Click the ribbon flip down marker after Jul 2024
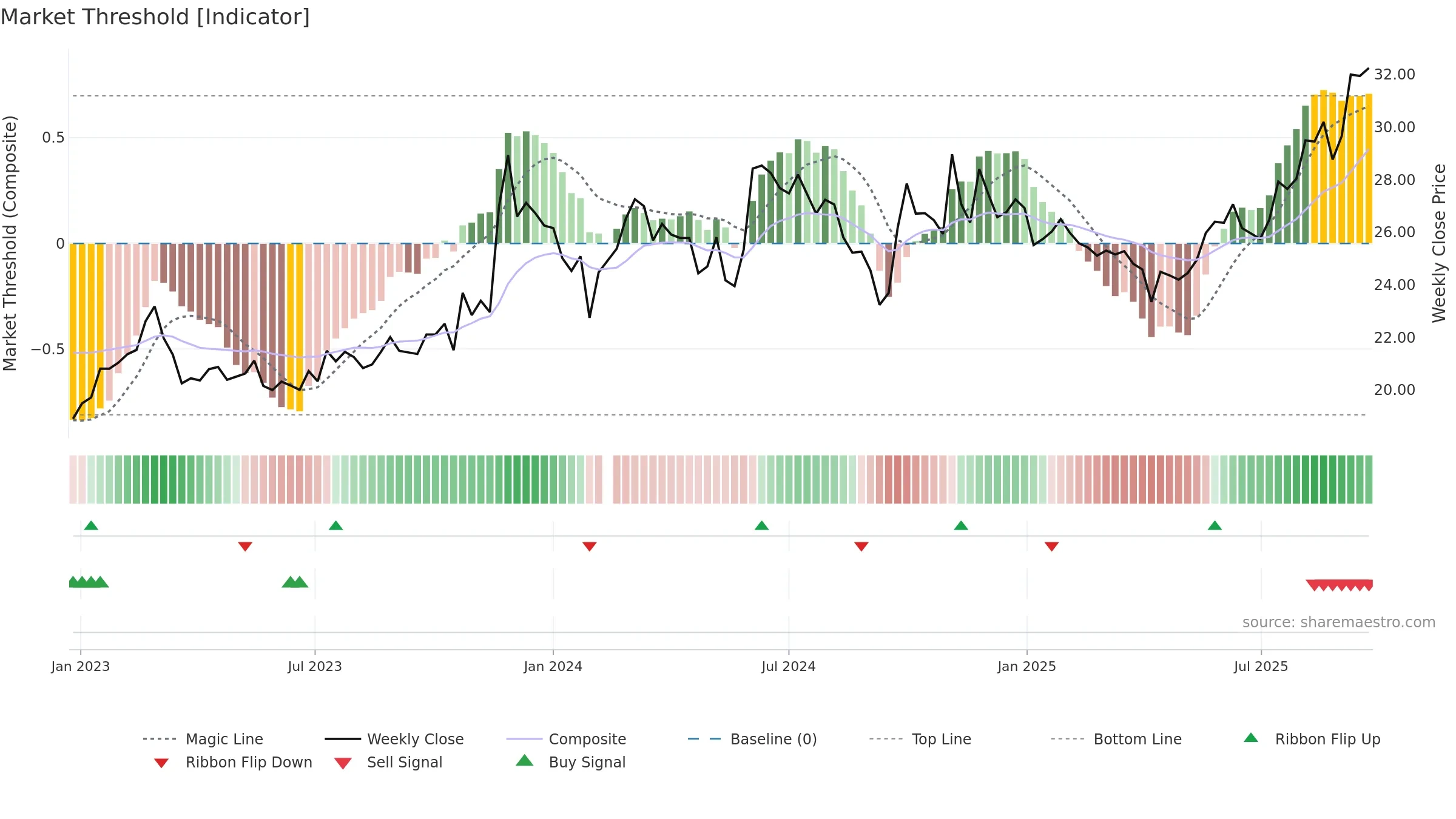 click(861, 547)
